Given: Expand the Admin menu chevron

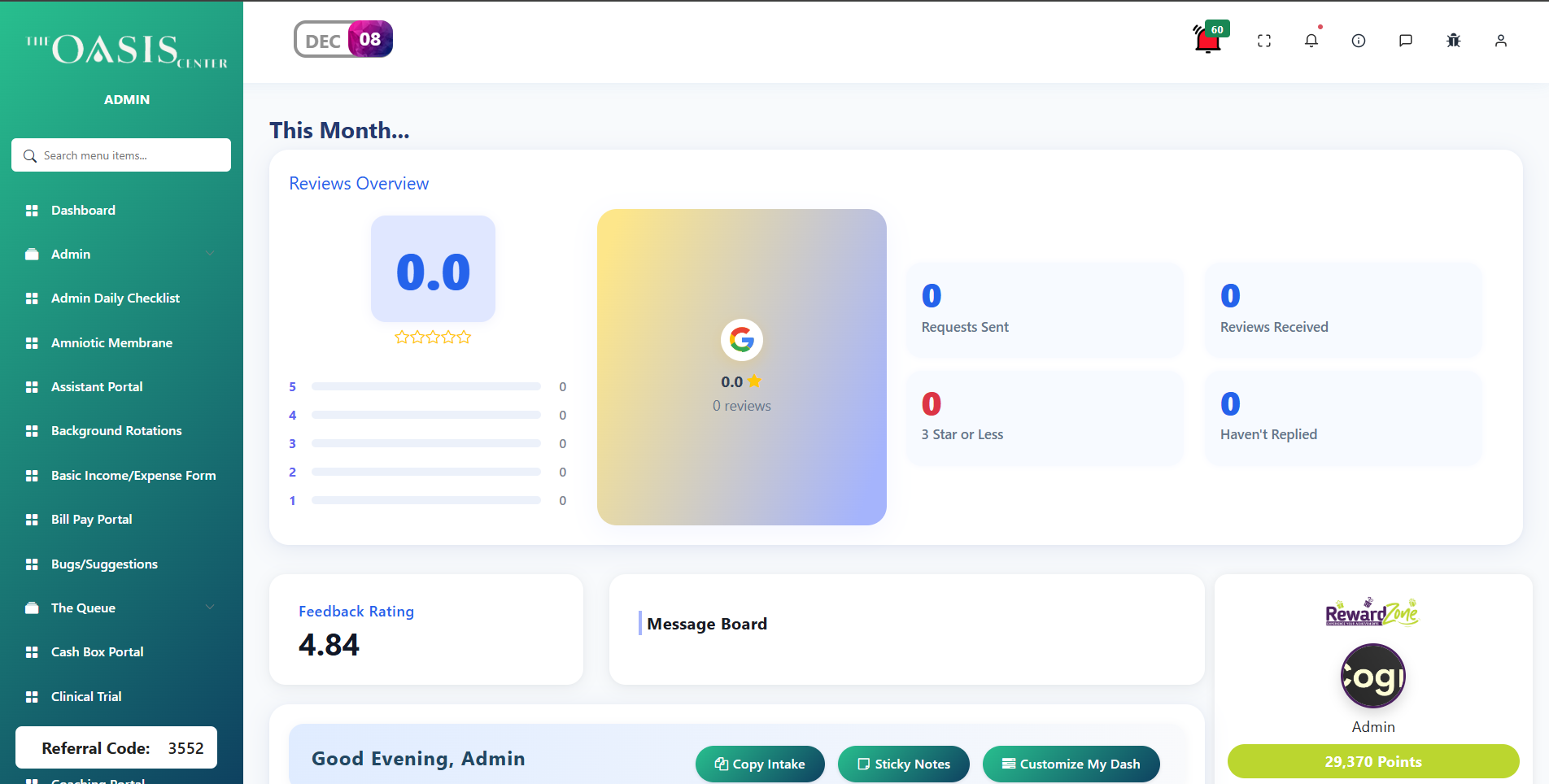Looking at the screenshot, I should click(210, 254).
